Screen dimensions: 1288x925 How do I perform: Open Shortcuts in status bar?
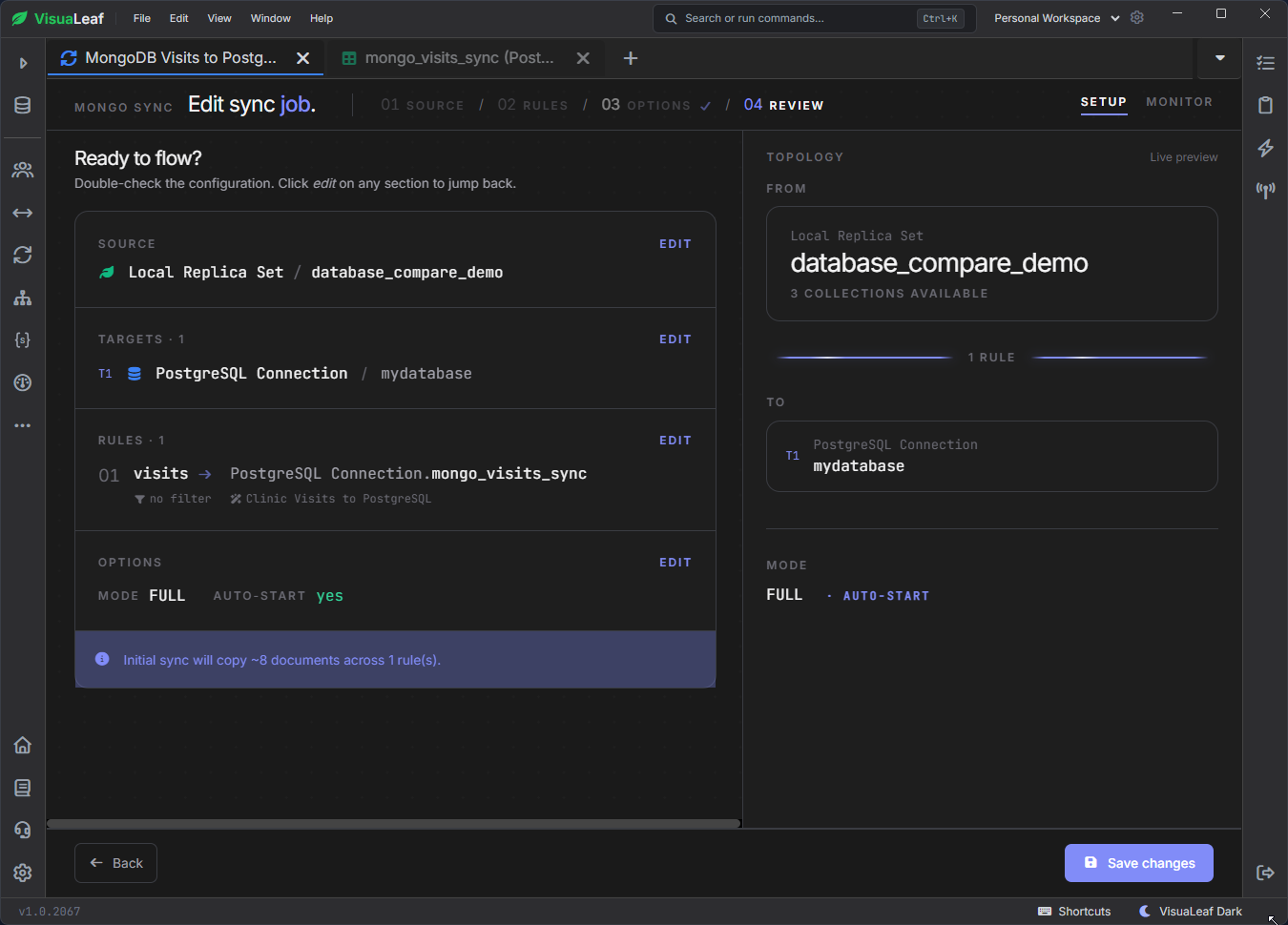click(1074, 912)
